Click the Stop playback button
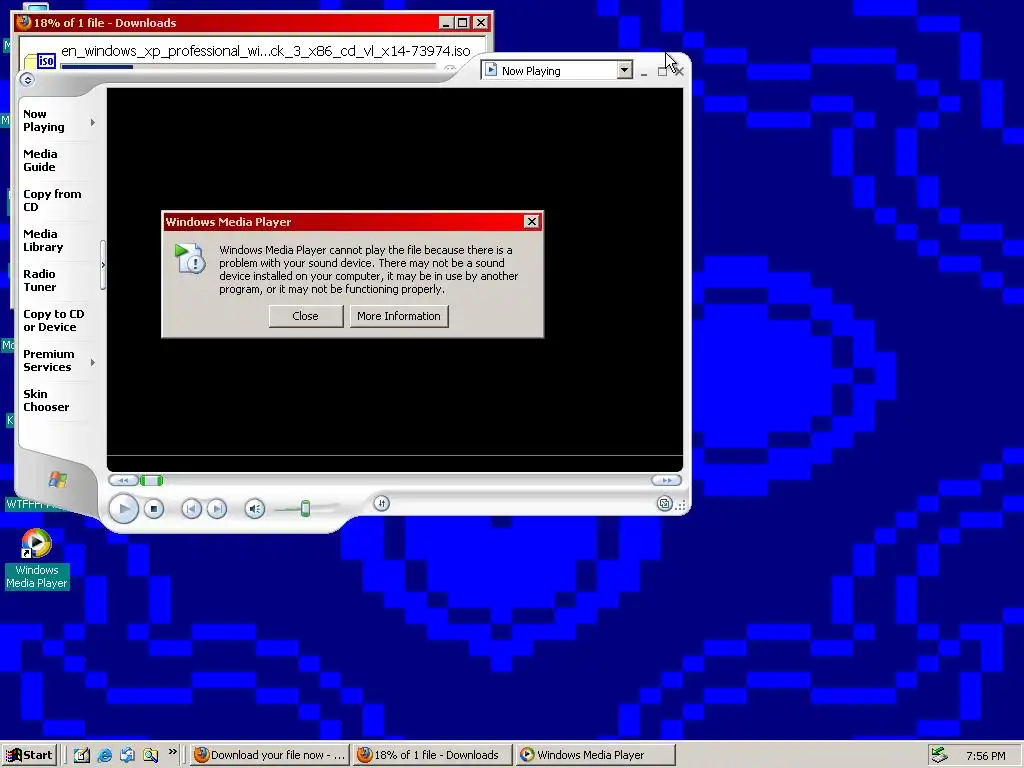The width and height of the screenshot is (1024, 768). (x=154, y=509)
